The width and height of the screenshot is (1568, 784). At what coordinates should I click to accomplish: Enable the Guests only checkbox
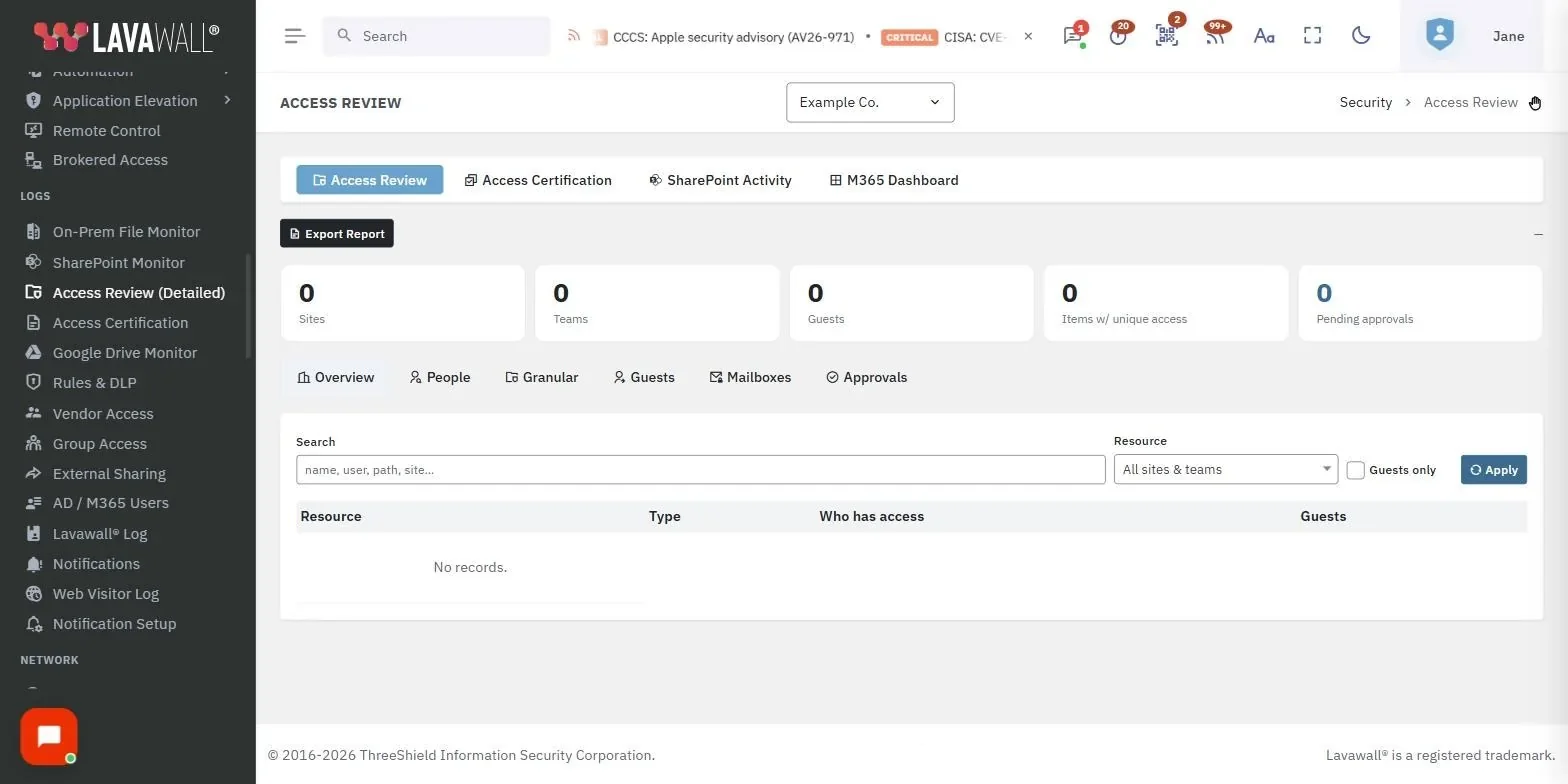pos(1355,470)
